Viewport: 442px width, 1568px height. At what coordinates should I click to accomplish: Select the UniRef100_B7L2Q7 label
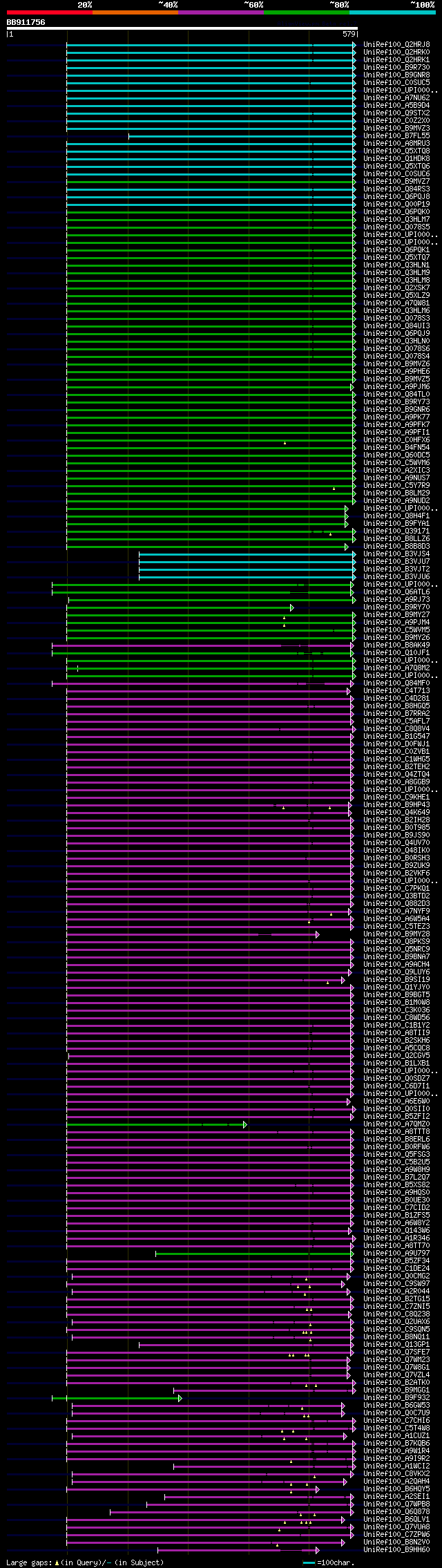click(396, 1177)
